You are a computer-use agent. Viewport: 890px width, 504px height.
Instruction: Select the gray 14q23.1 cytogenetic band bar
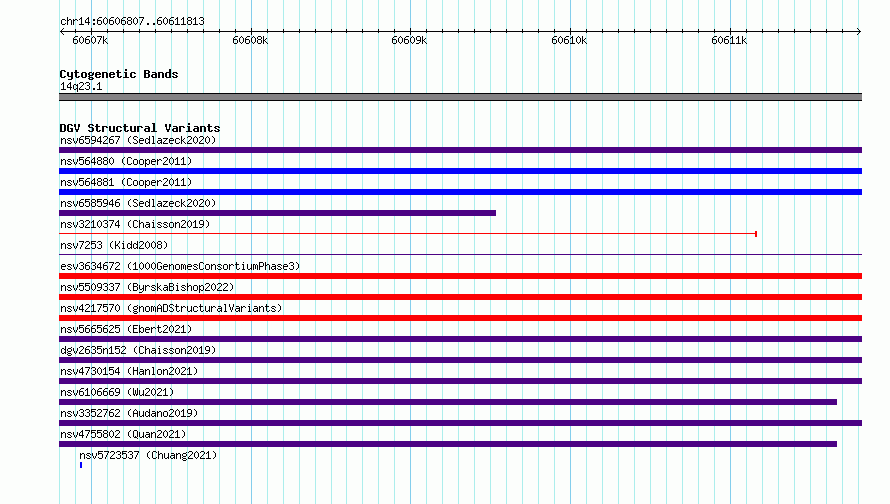(x=460, y=97)
